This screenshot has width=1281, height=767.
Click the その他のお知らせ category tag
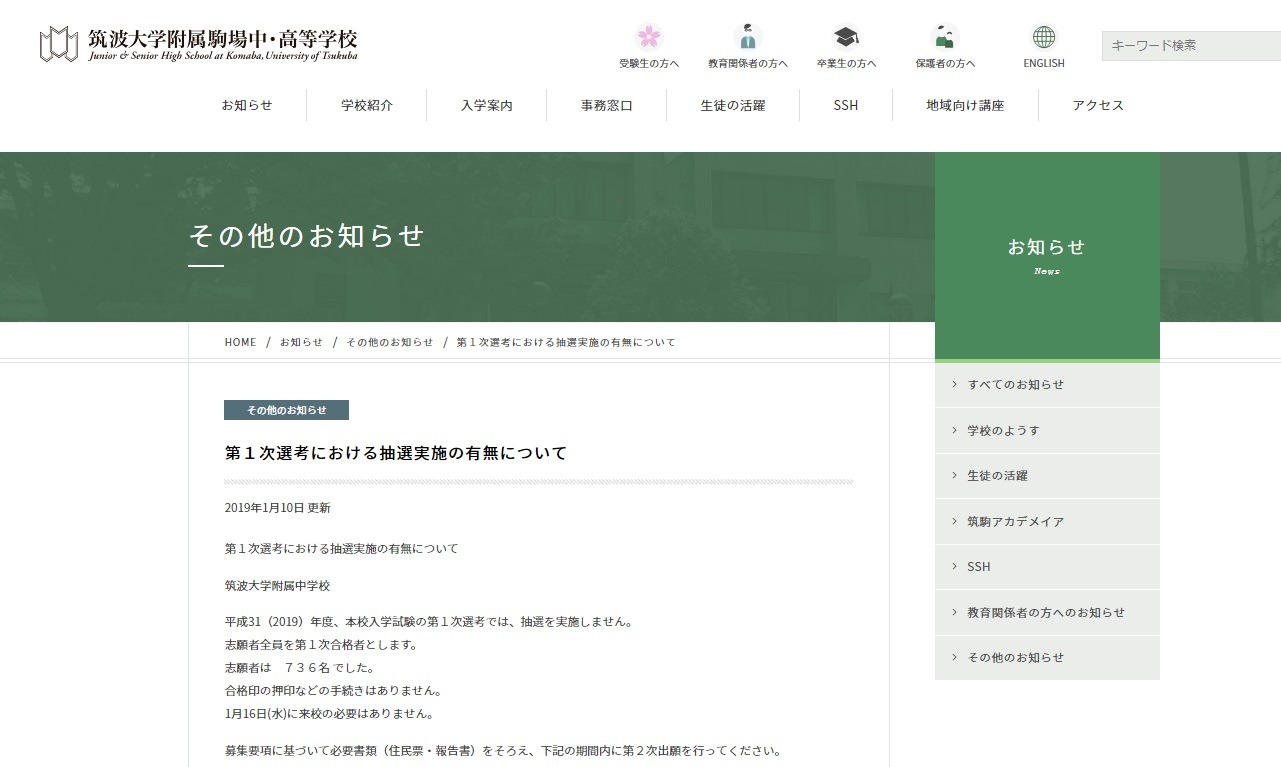(x=286, y=410)
